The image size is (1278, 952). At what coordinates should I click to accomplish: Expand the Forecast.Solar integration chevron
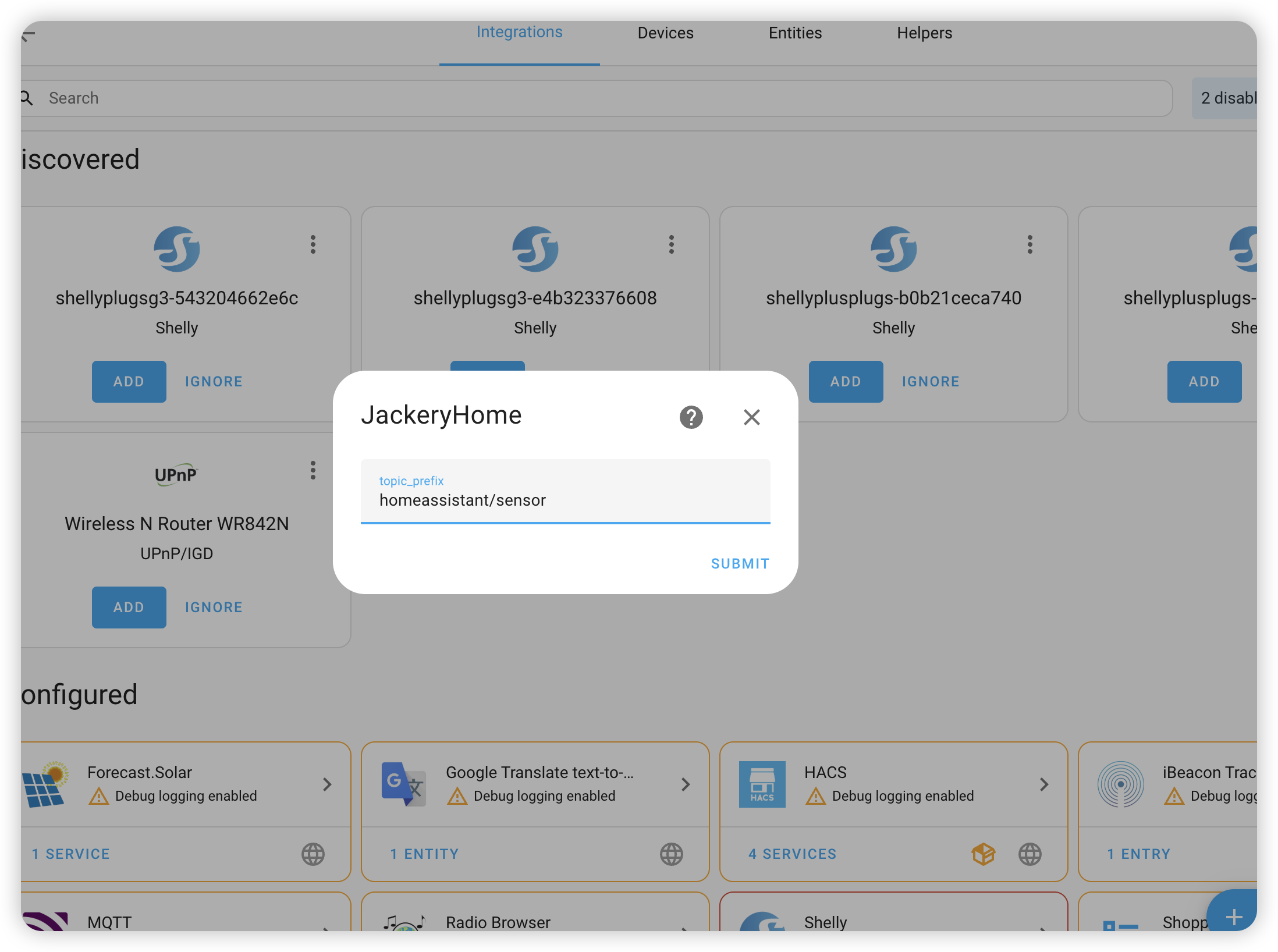[x=327, y=784]
